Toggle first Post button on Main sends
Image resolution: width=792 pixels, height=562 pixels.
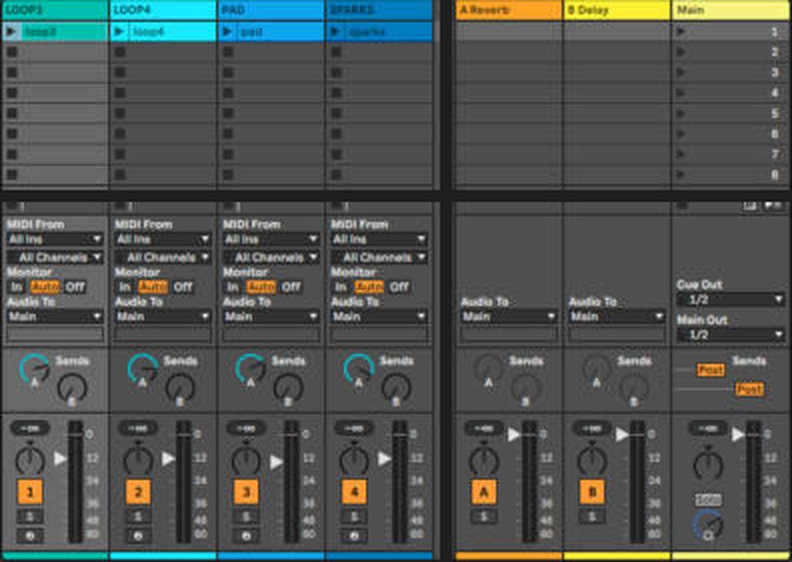[x=710, y=370]
